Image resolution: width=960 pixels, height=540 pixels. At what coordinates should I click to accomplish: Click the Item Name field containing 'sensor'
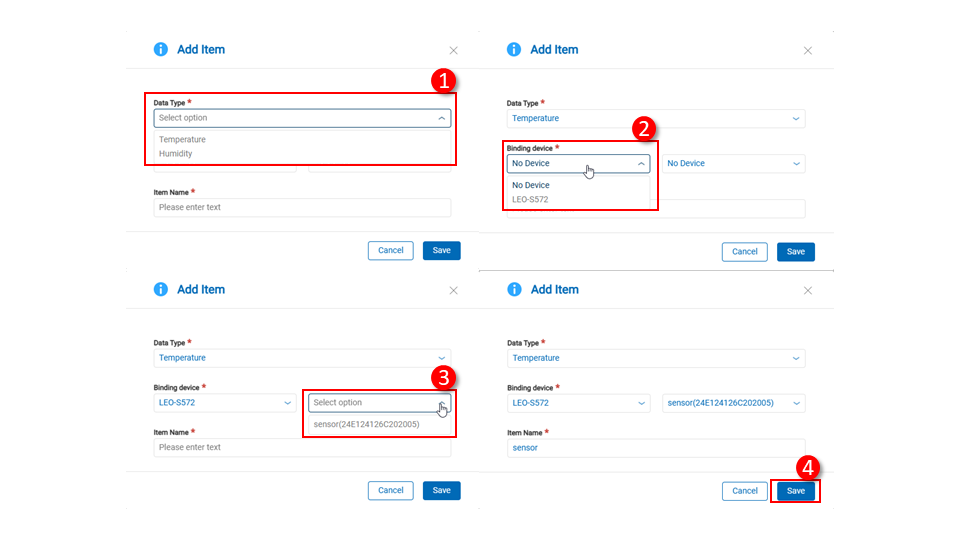pyautogui.click(x=656, y=448)
